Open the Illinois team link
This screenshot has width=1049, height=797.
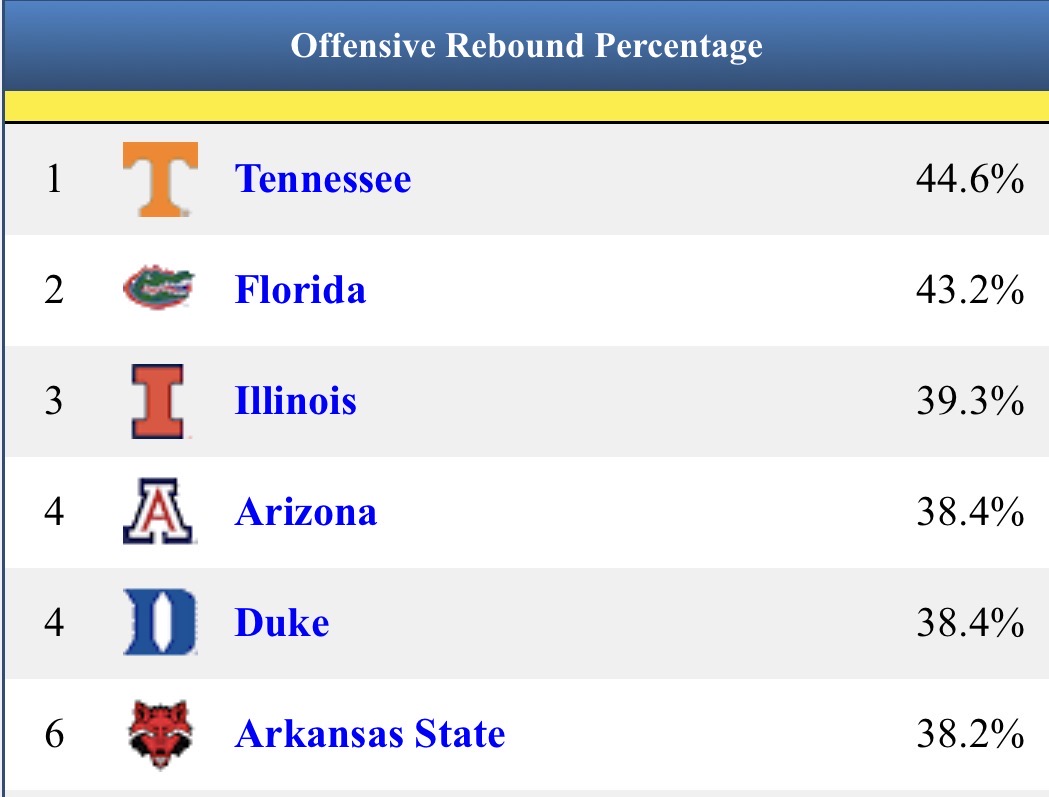(296, 401)
